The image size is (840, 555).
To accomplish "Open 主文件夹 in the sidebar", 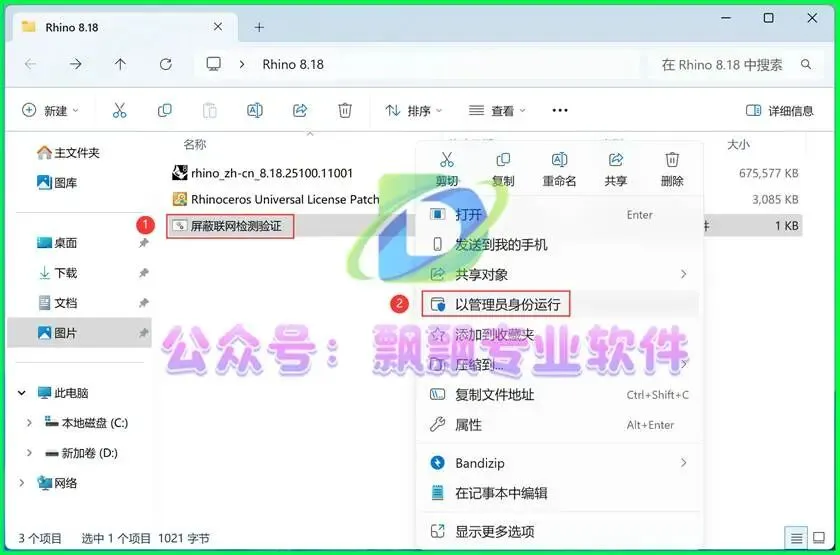I will pyautogui.click(x=68, y=153).
